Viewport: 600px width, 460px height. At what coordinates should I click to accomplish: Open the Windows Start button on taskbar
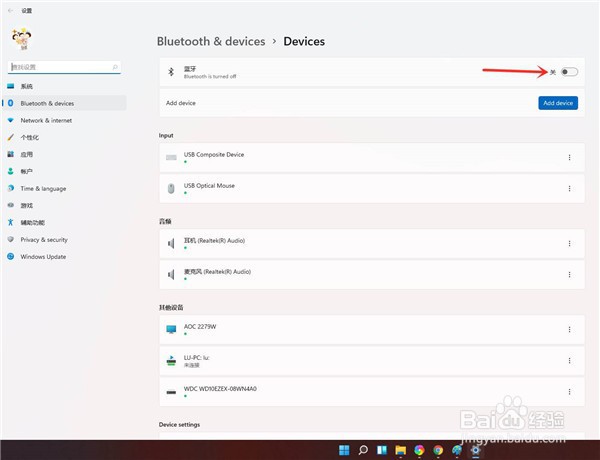pyautogui.click(x=344, y=450)
